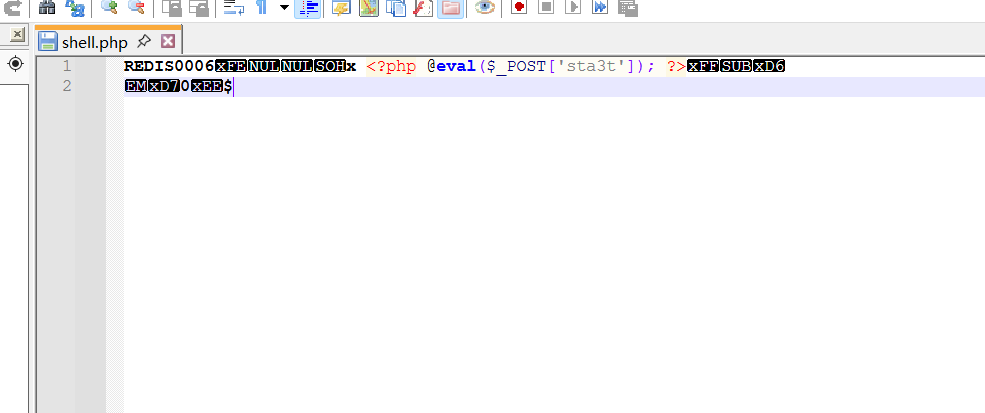Viewport: 985px width, 413px height.
Task: Click the SUB control character marker
Action: 736,67
